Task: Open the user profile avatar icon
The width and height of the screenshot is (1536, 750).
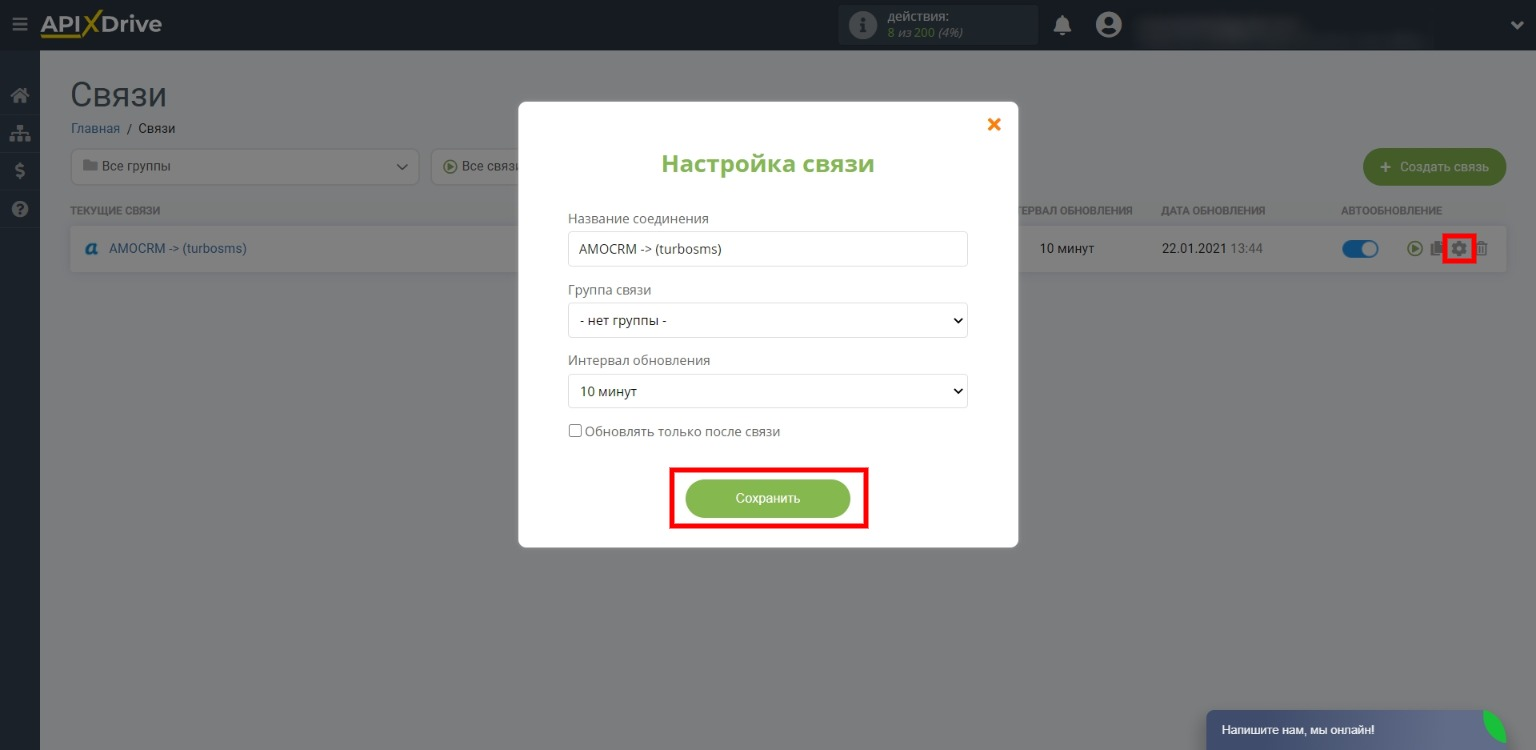Action: [1108, 25]
